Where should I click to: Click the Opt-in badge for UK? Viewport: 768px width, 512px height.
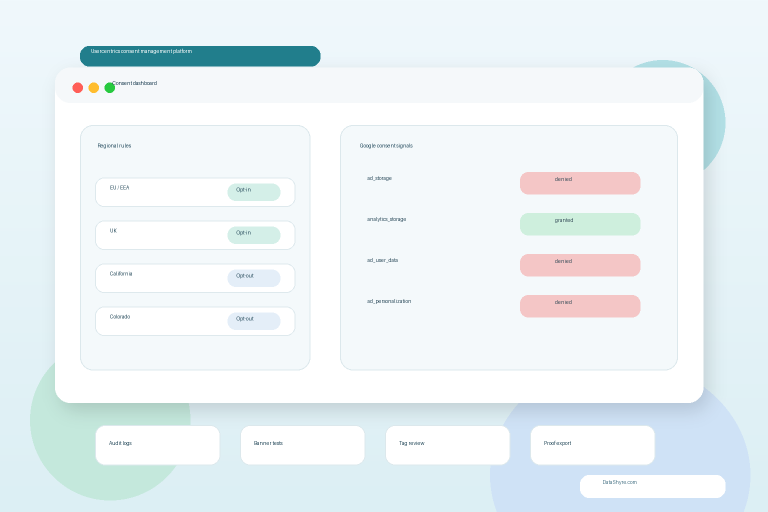tap(254, 235)
